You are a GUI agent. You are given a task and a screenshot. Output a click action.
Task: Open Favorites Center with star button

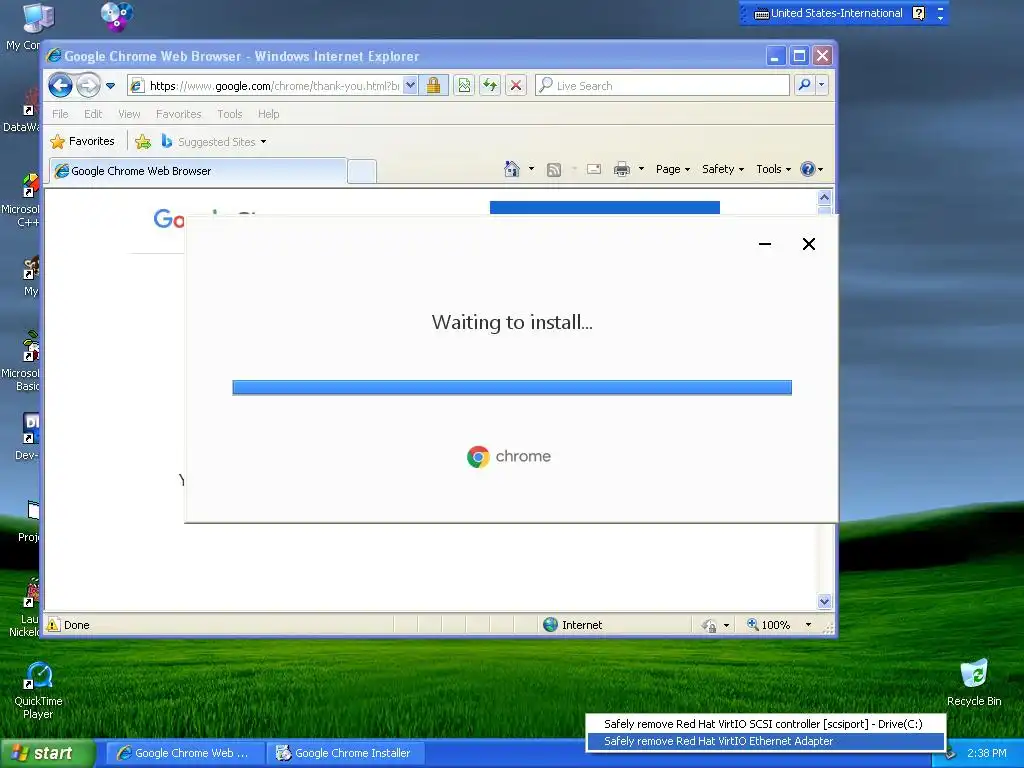click(x=82, y=141)
